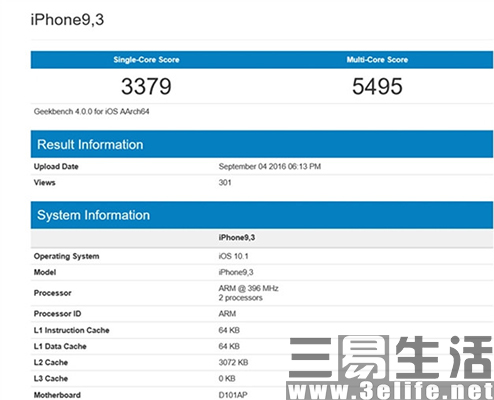Select the ARM @ 396 MHz processor value

248,288
